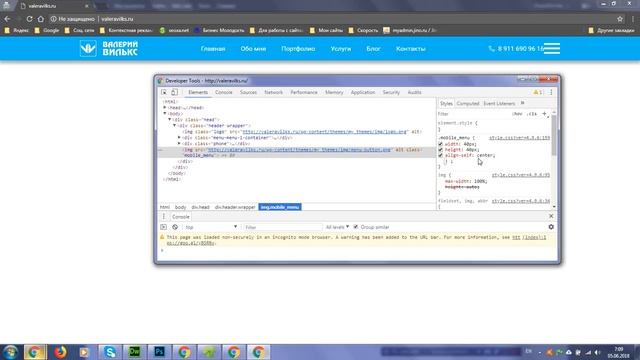The height and width of the screenshot is (360, 640).
Task: Collapse the body element node
Action: (165, 113)
